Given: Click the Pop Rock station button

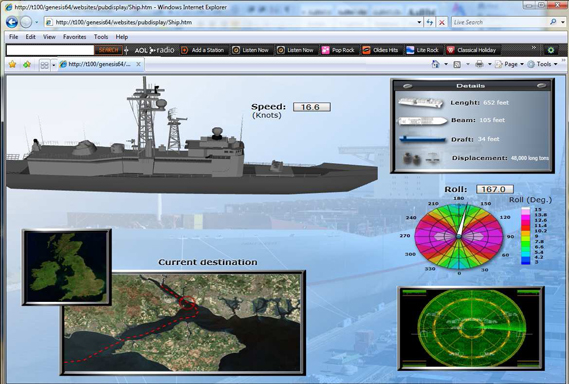Looking at the screenshot, I should pos(338,50).
